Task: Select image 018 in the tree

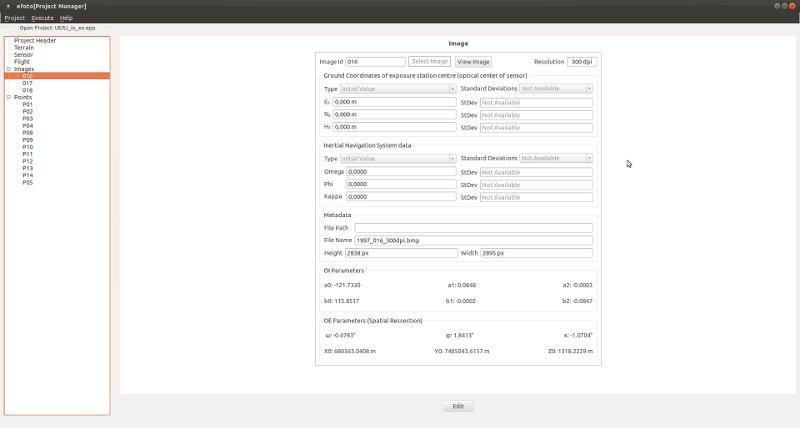Action: tap(27, 90)
